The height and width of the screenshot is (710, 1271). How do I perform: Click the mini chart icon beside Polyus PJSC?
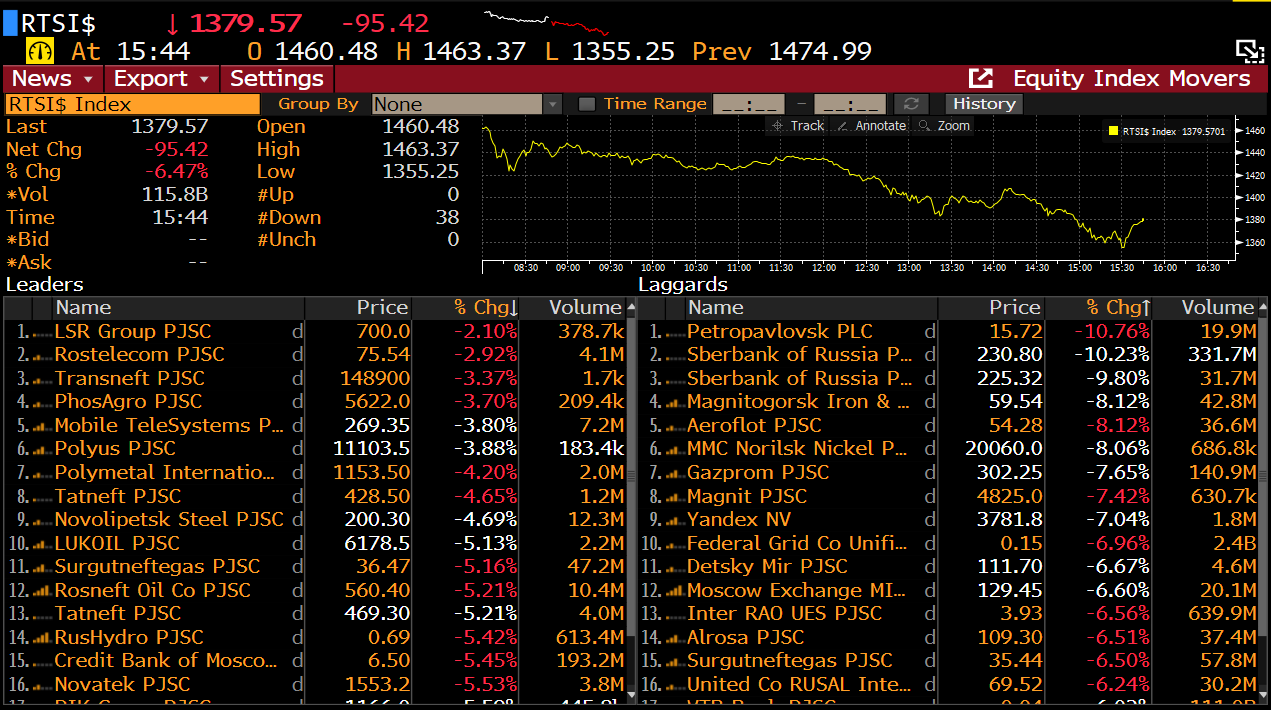(x=42, y=449)
